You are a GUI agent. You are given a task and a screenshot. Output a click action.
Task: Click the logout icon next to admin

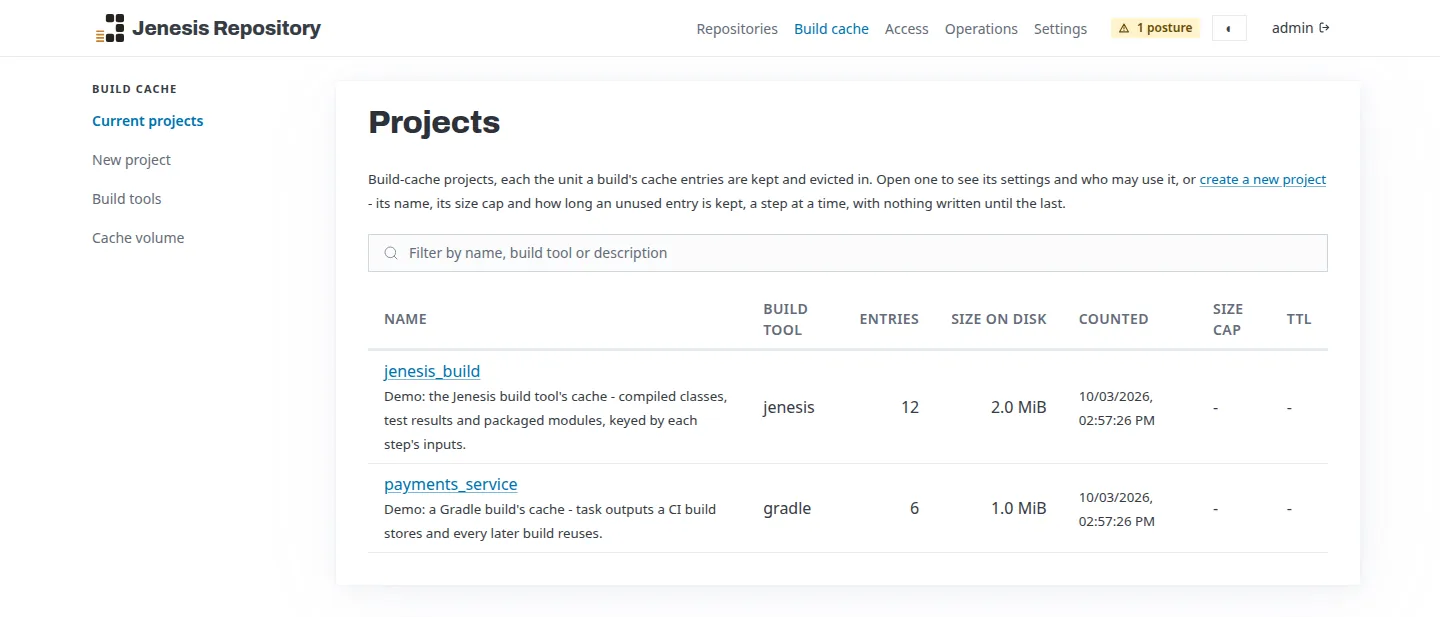pos(1325,28)
